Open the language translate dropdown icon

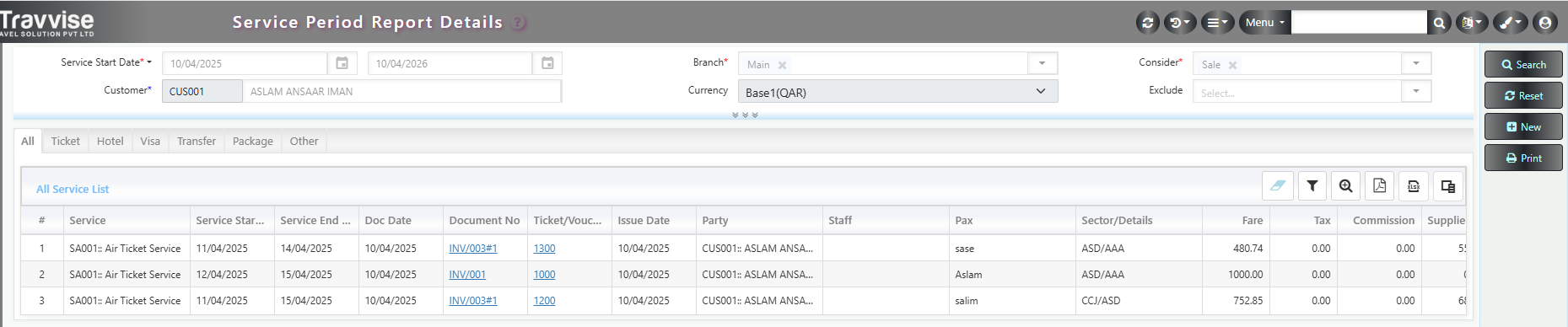(1472, 23)
